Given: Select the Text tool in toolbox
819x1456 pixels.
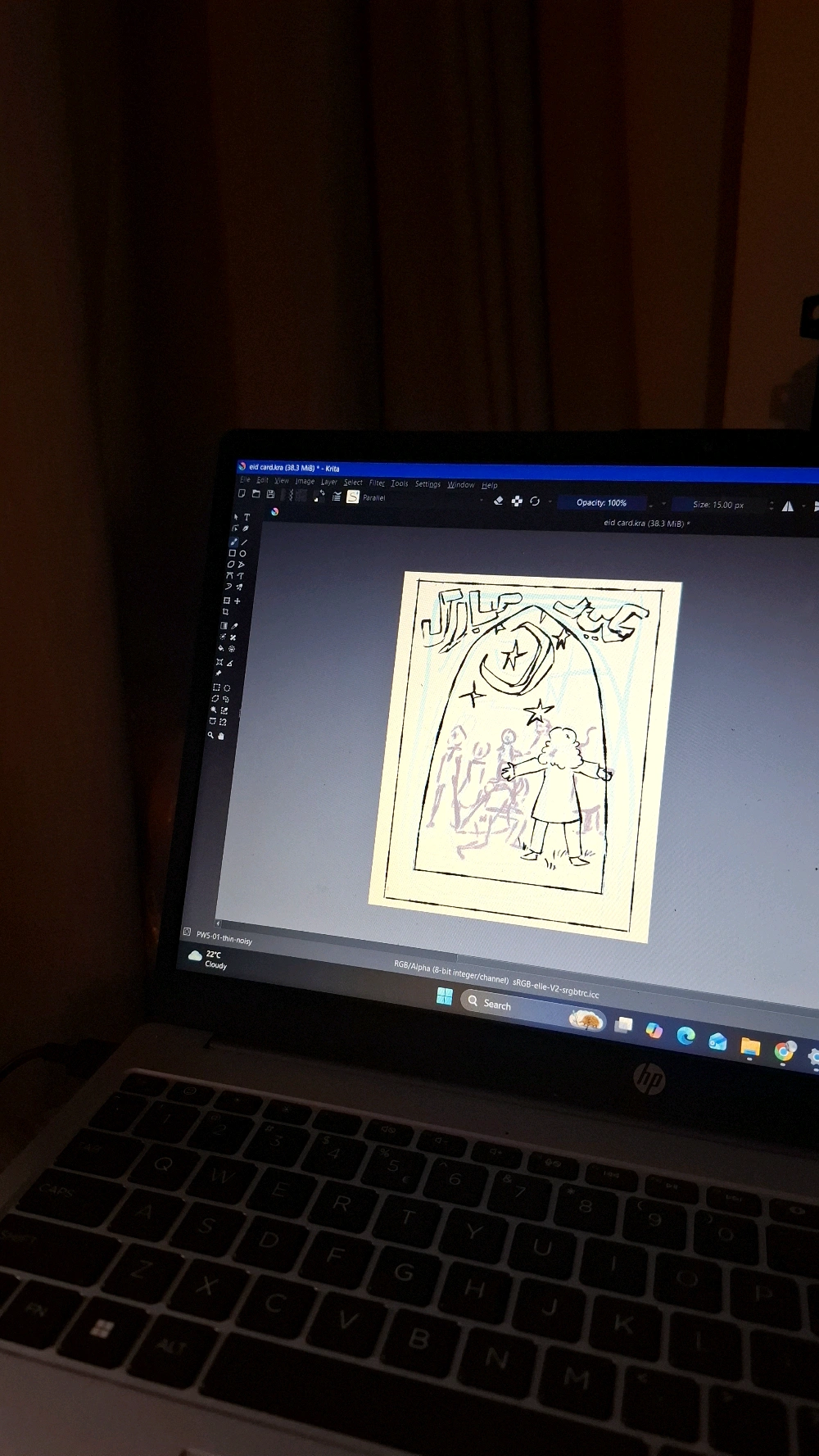Looking at the screenshot, I should tap(247, 517).
